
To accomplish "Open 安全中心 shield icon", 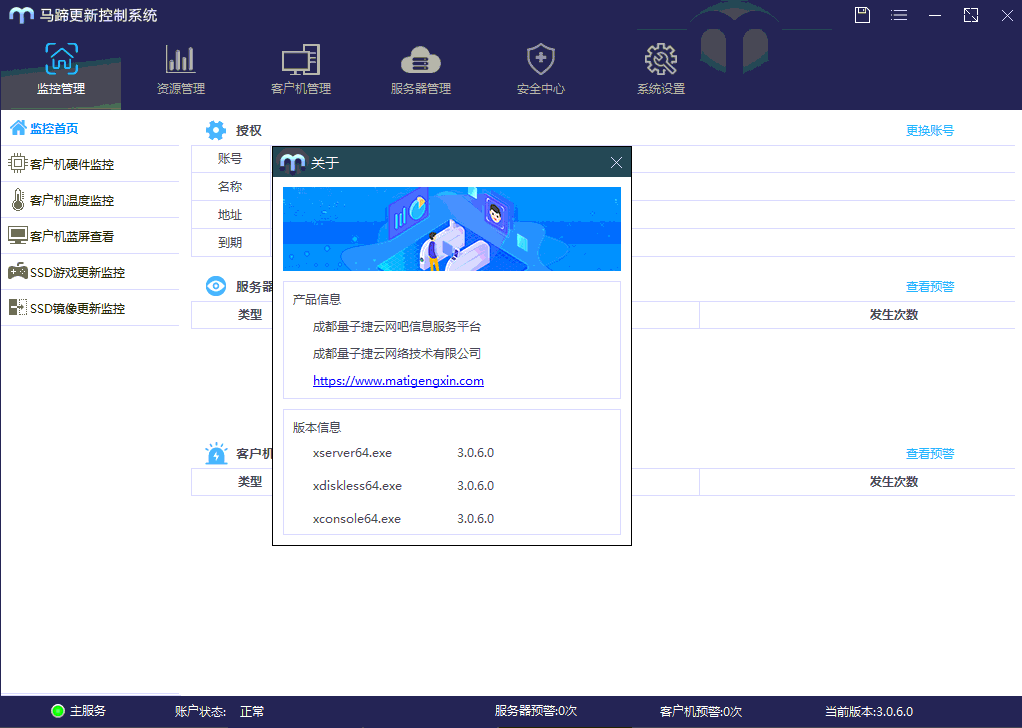I will pos(540,59).
